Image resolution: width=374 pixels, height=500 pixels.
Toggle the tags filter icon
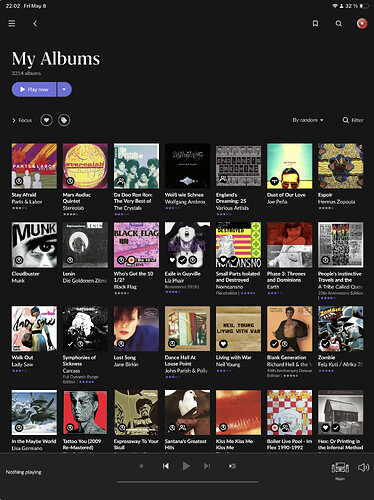[64, 120]
